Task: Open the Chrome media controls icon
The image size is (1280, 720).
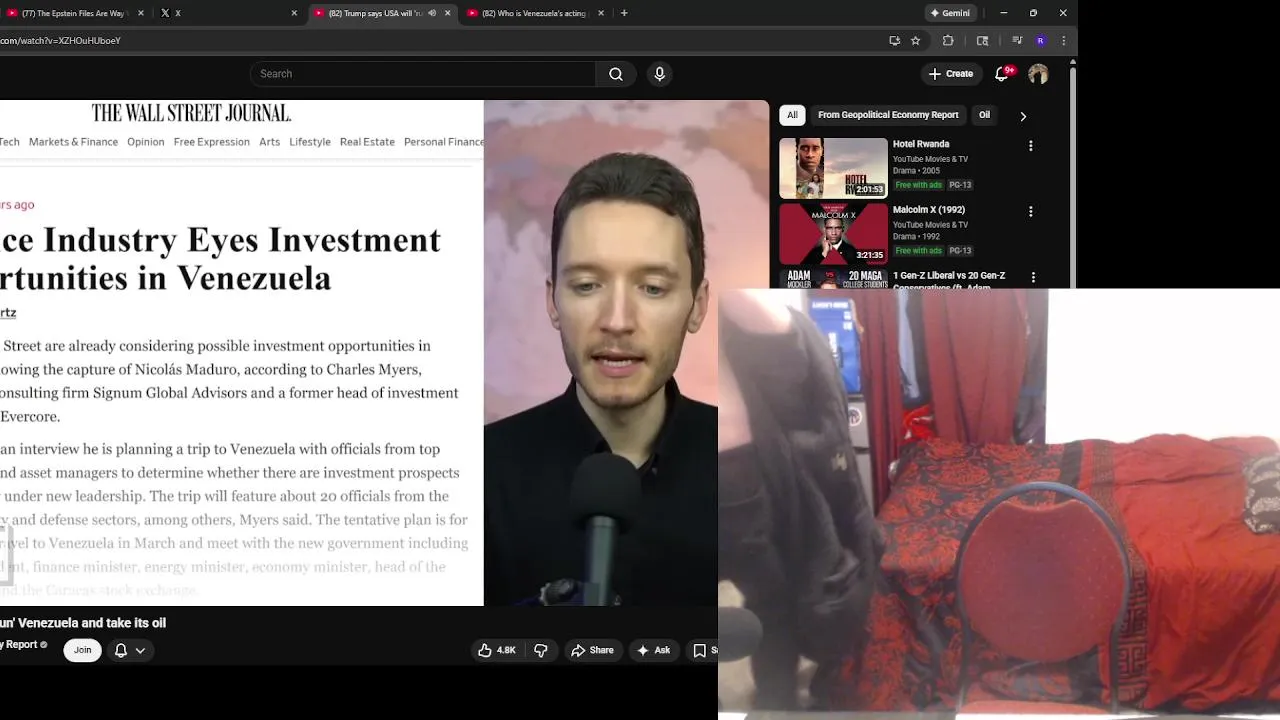Action: (1017, 41)
